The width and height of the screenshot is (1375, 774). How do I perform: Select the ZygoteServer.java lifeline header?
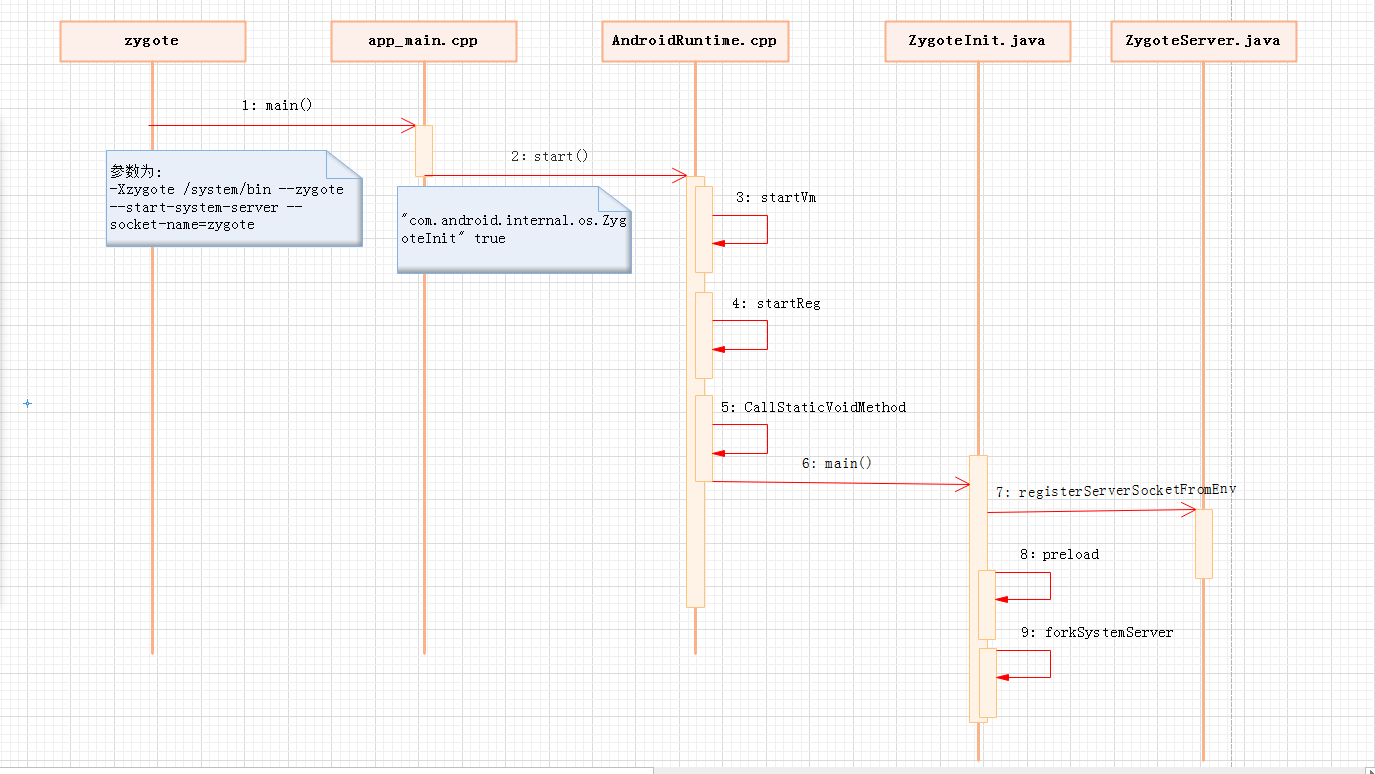point(1203,42)
